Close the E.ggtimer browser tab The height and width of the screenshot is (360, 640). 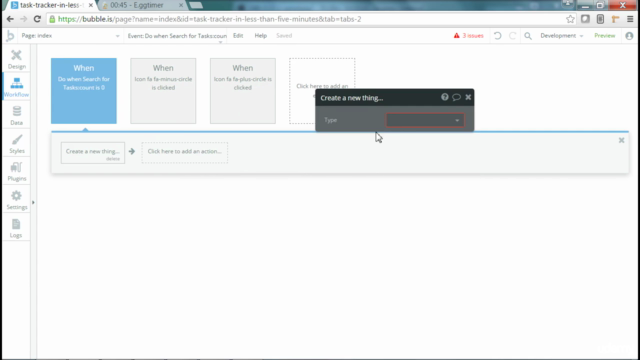[181, 5]
